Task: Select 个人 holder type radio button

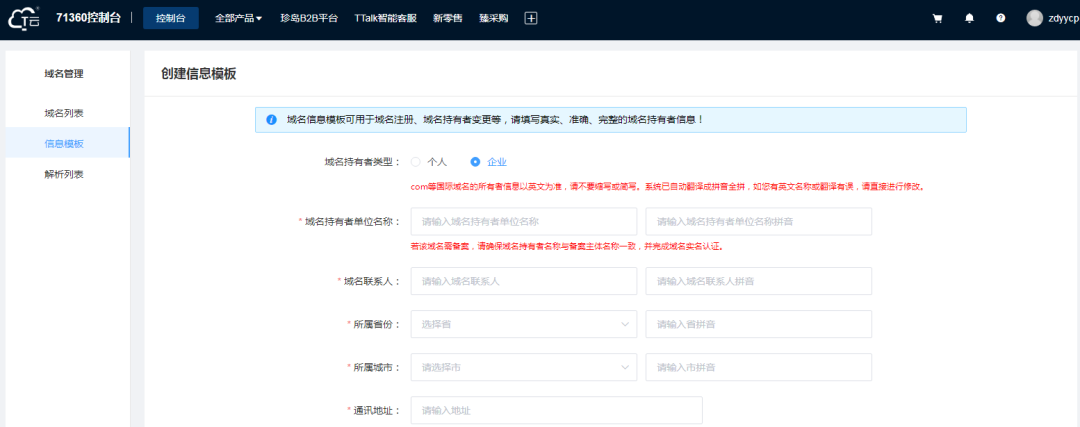Action: pos(416,161)
